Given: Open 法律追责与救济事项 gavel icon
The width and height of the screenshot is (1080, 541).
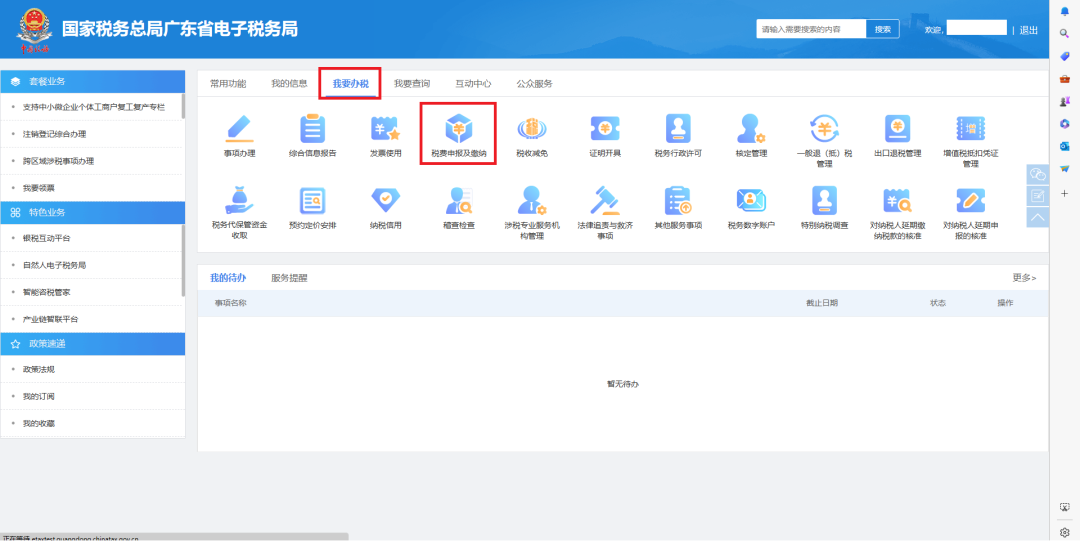Looking at the screenshot, I should pos(604,203).
